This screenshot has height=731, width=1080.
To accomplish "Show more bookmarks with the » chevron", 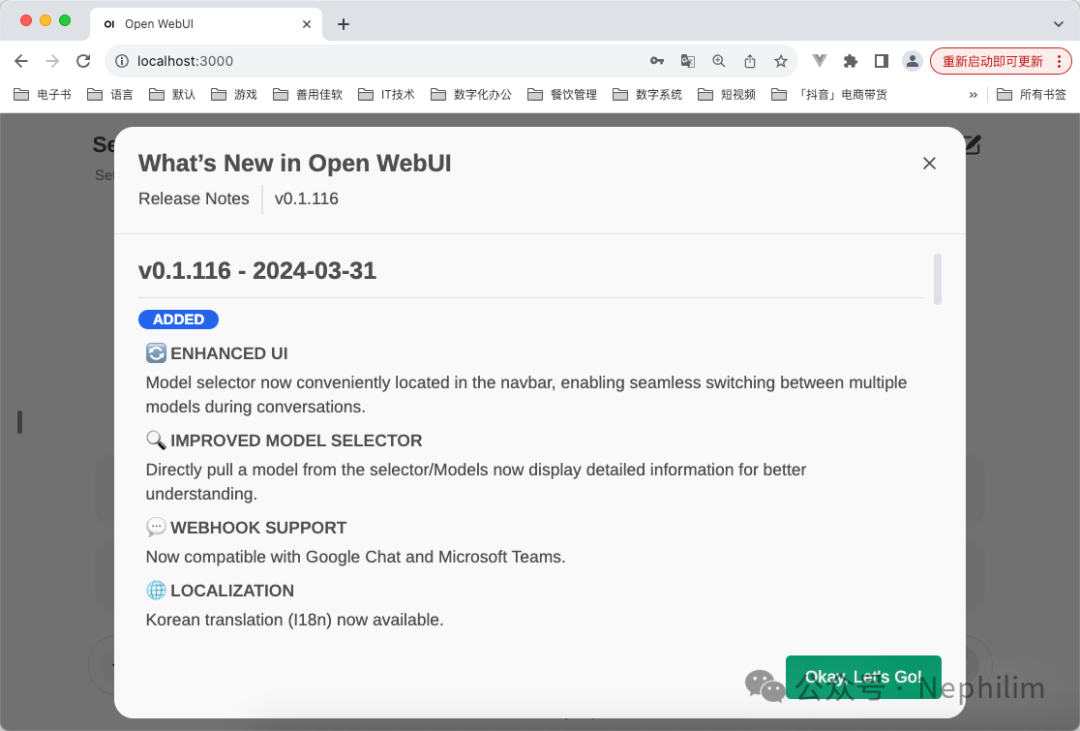I will coord(973,94).
